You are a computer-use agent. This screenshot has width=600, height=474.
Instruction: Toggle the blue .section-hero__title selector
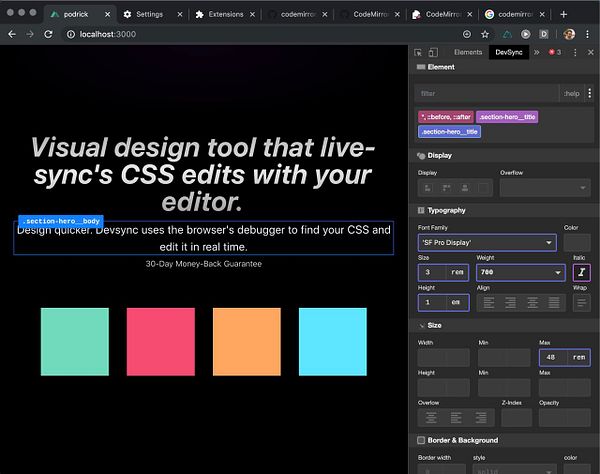click(449, 132)
